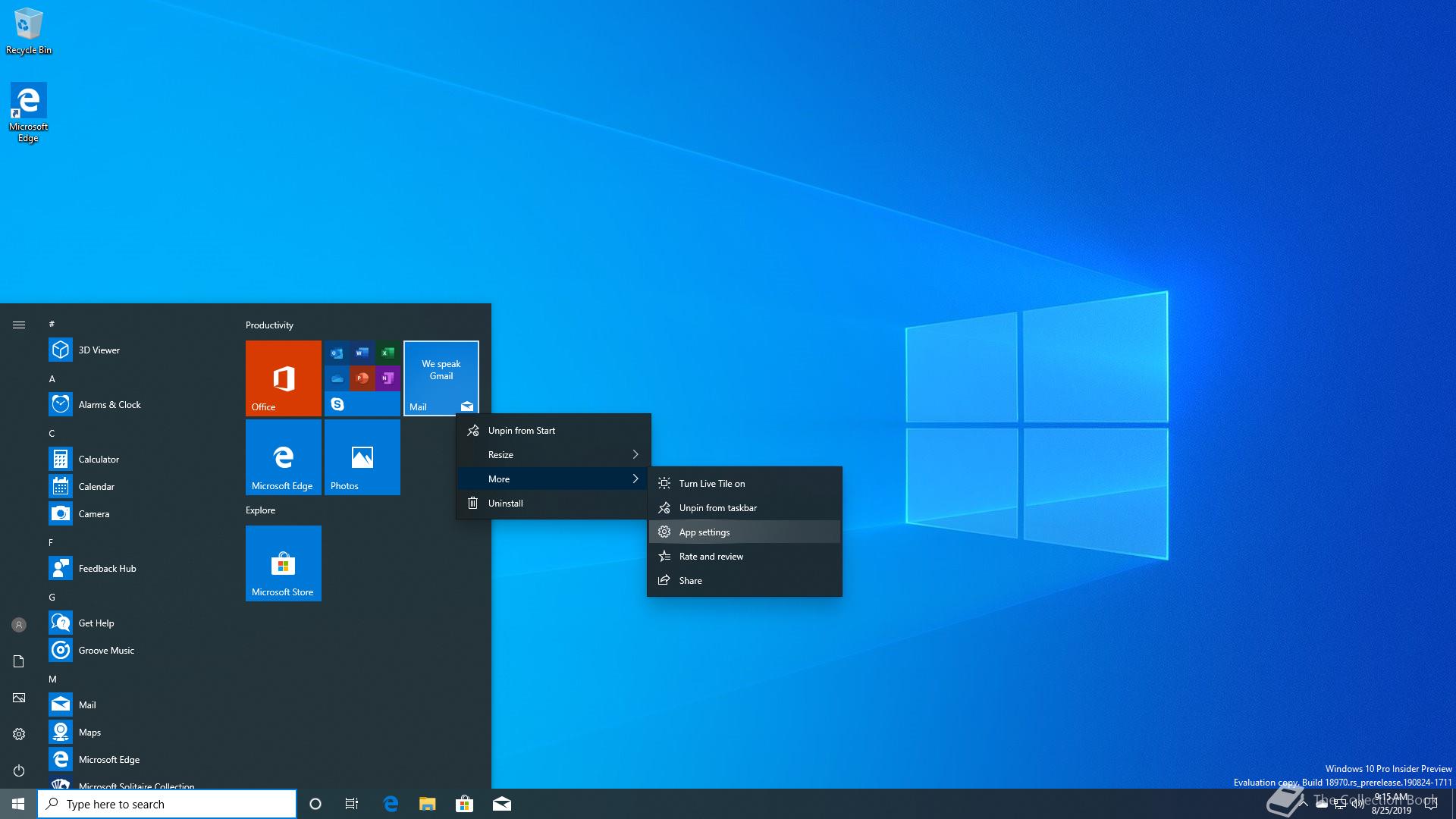1456x819 pixels.
Task: Open the OneNote mini tile
Action: tap(388, 378)
